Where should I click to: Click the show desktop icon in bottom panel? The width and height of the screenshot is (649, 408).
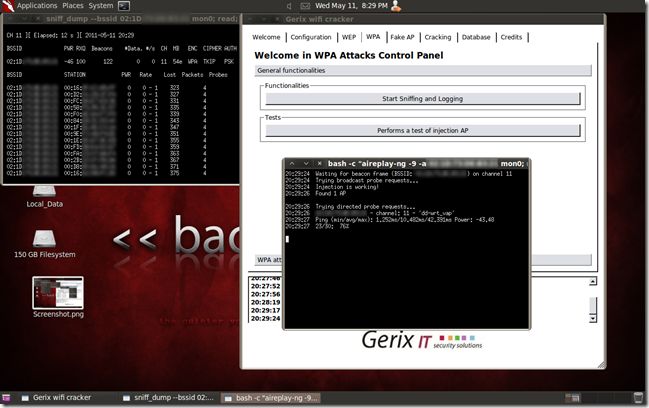coord(6,398)
